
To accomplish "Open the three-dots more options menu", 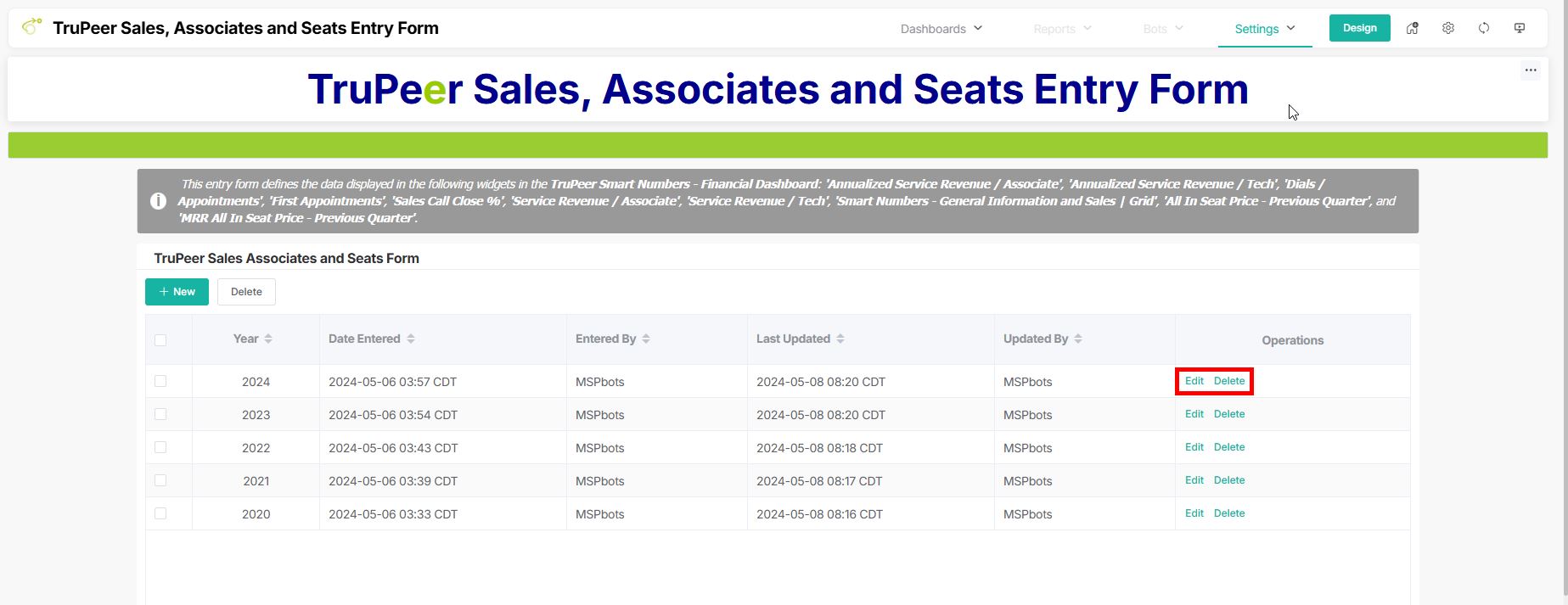I will (1531, 70).
